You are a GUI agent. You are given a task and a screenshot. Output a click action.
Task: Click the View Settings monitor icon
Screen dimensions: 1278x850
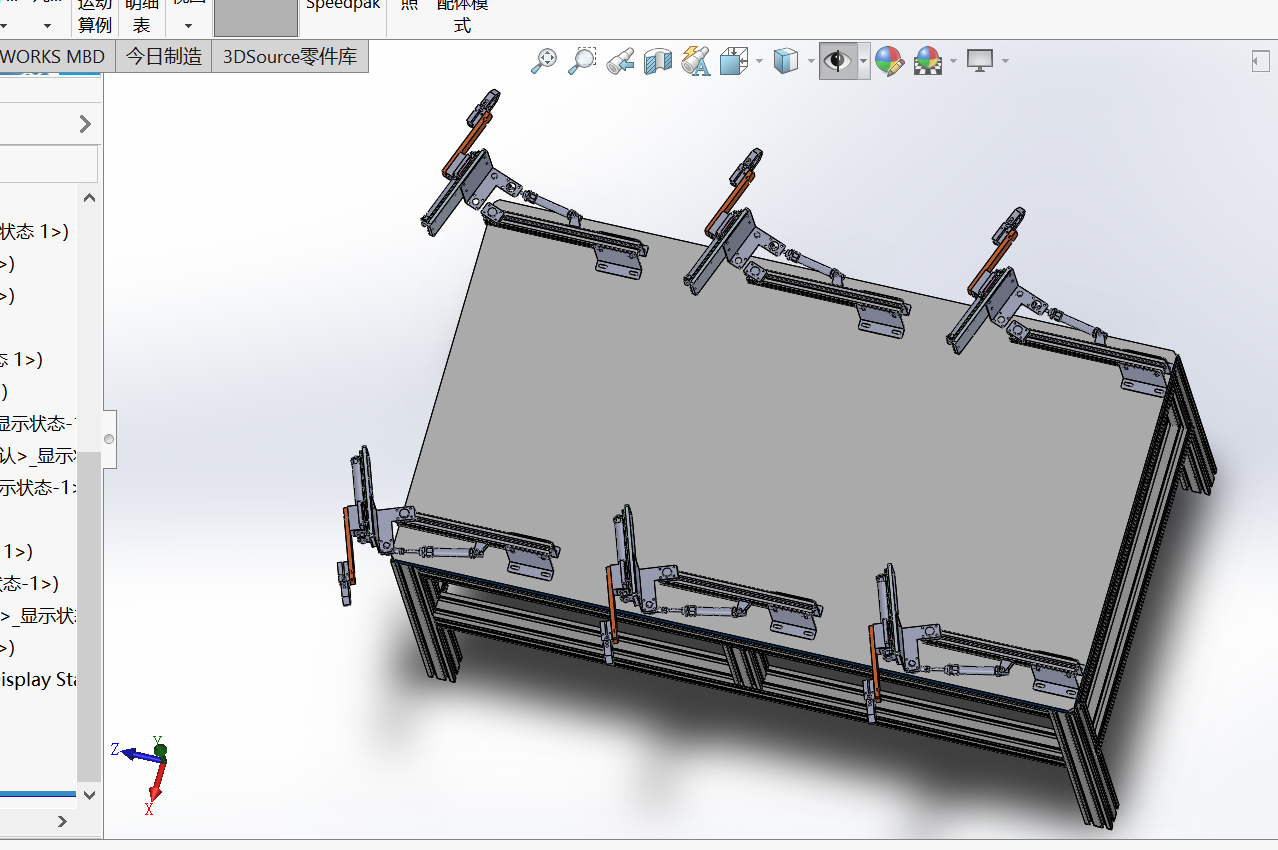(x=980, y=61)
